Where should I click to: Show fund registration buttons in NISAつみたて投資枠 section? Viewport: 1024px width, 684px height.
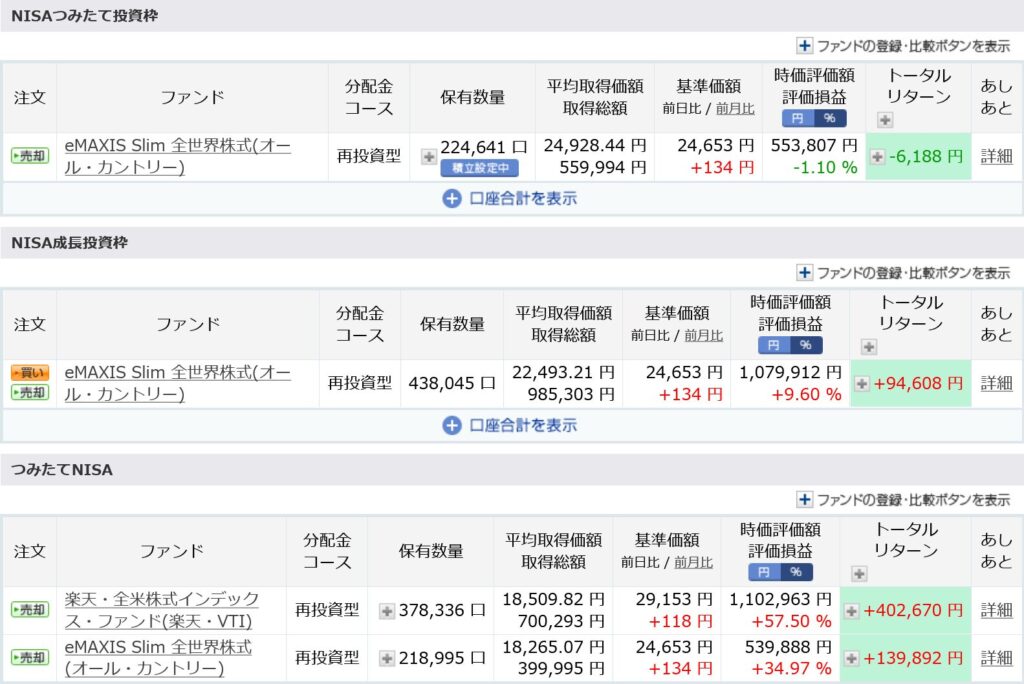903,46
